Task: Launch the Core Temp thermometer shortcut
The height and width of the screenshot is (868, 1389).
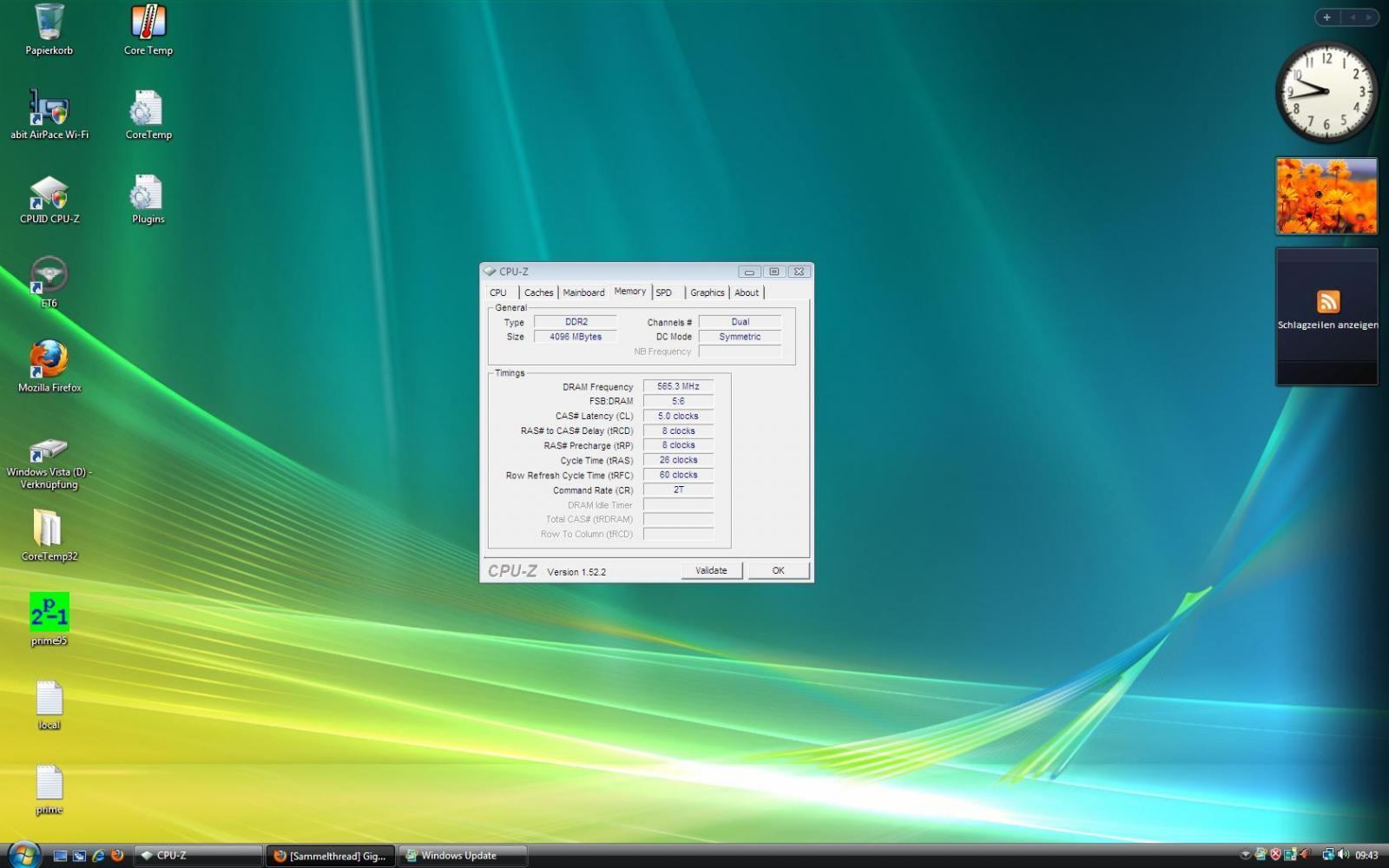Action: (148, 30)
